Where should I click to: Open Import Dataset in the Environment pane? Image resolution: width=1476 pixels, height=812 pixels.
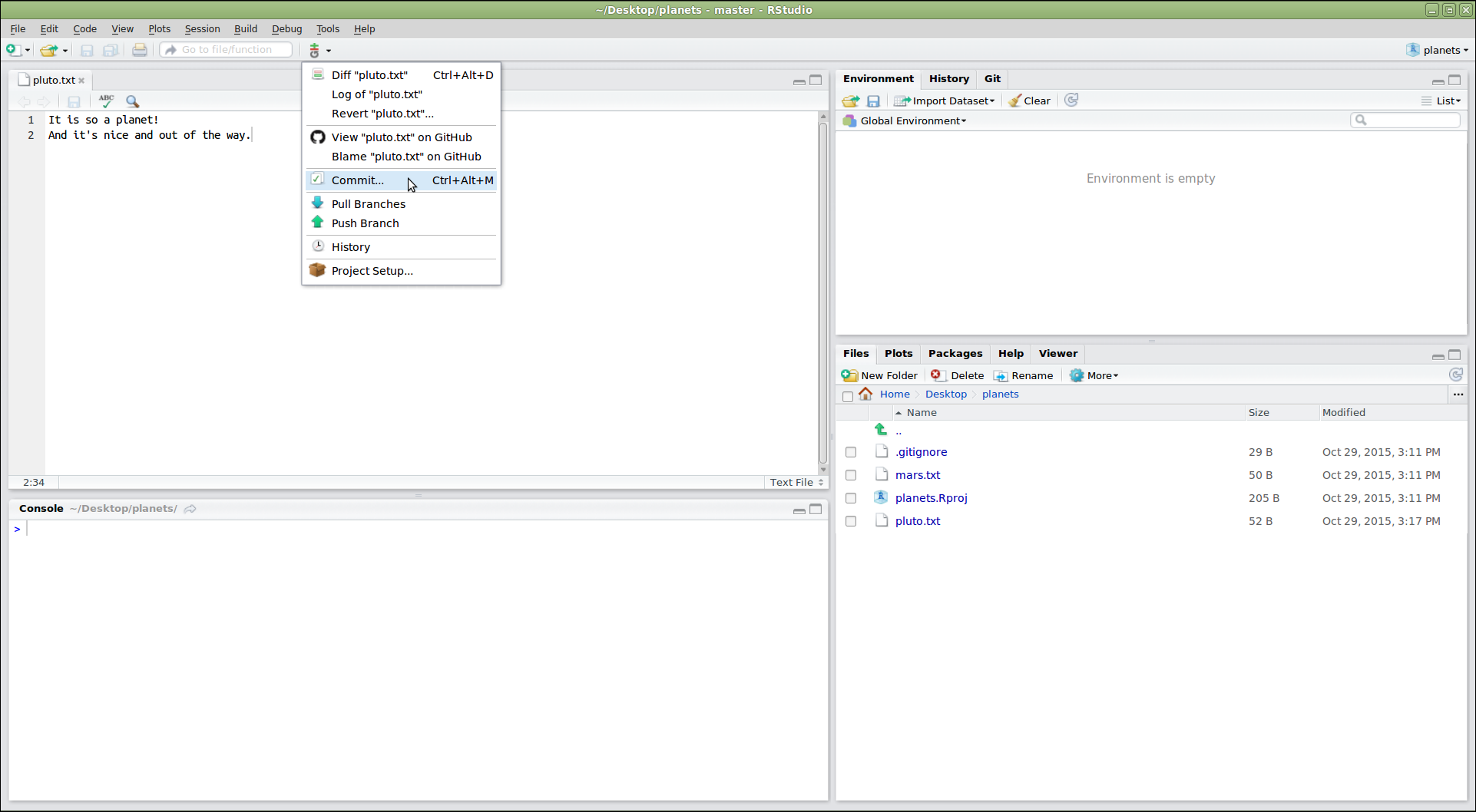pyautogui.click(x=944, y=101)
